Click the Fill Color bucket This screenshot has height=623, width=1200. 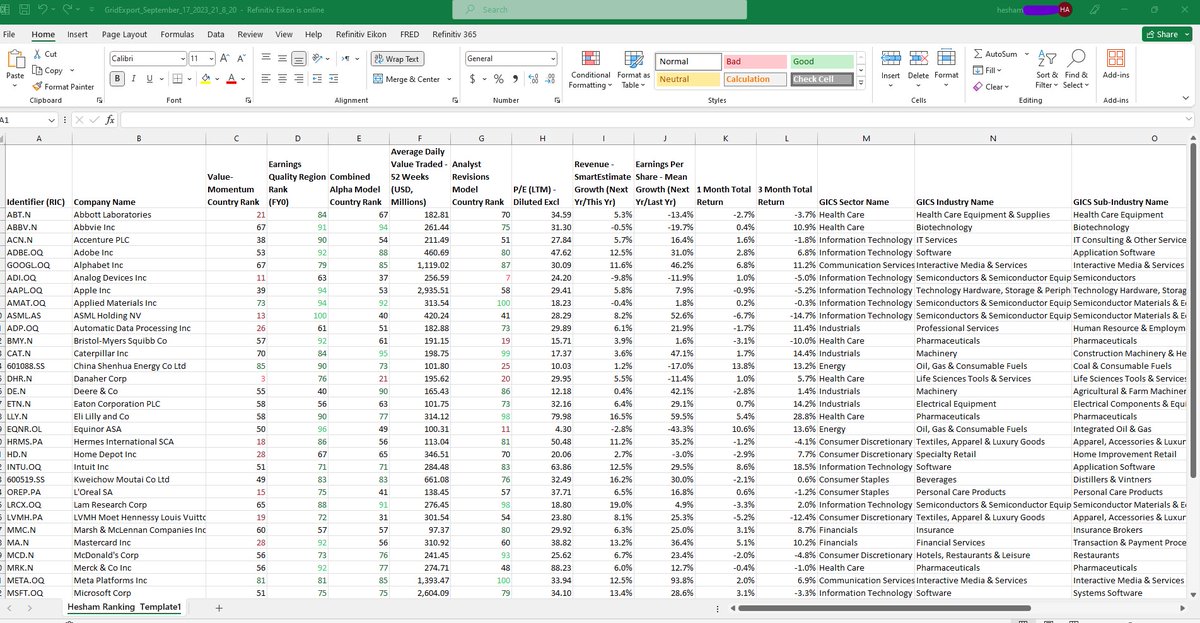click(x=206, y=79)
